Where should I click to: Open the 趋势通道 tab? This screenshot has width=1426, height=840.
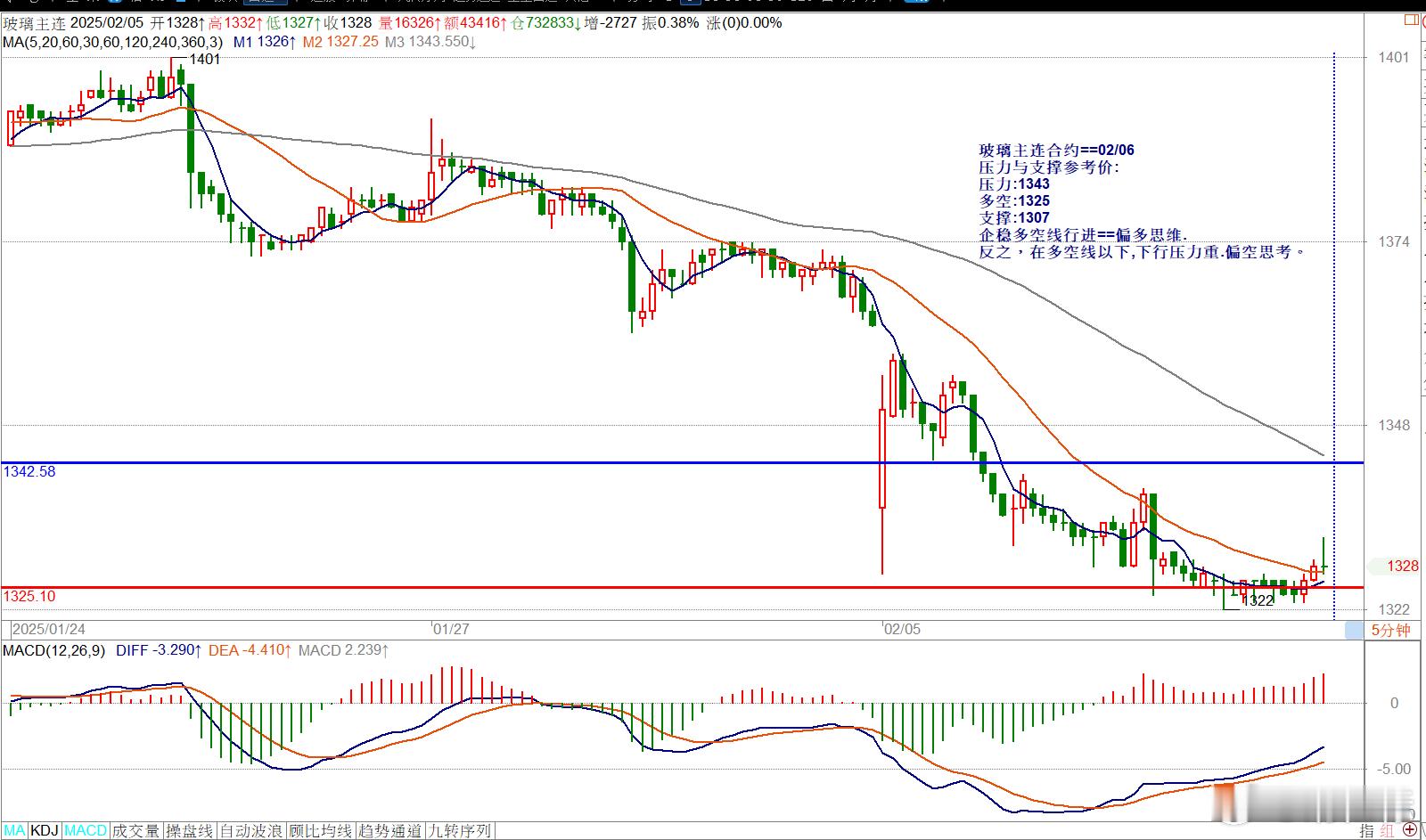pos(389,830)
